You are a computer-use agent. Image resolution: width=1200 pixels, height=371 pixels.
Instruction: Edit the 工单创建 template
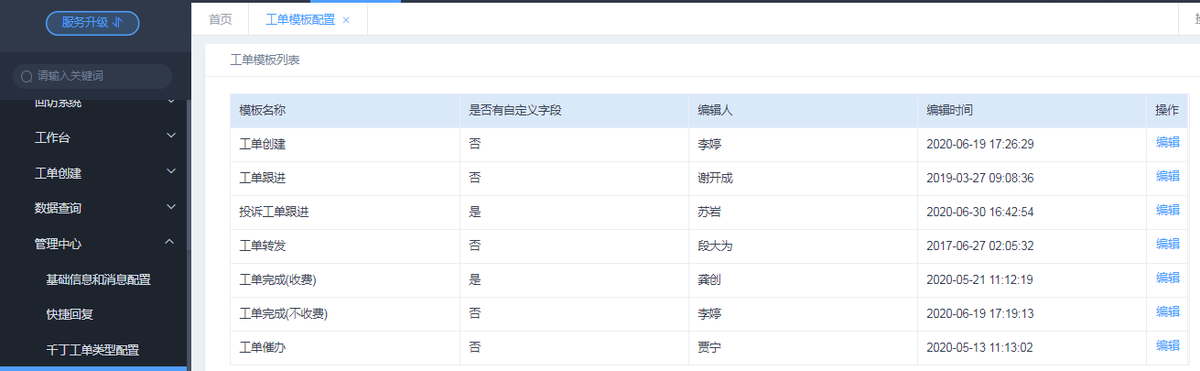point(1167,142)
